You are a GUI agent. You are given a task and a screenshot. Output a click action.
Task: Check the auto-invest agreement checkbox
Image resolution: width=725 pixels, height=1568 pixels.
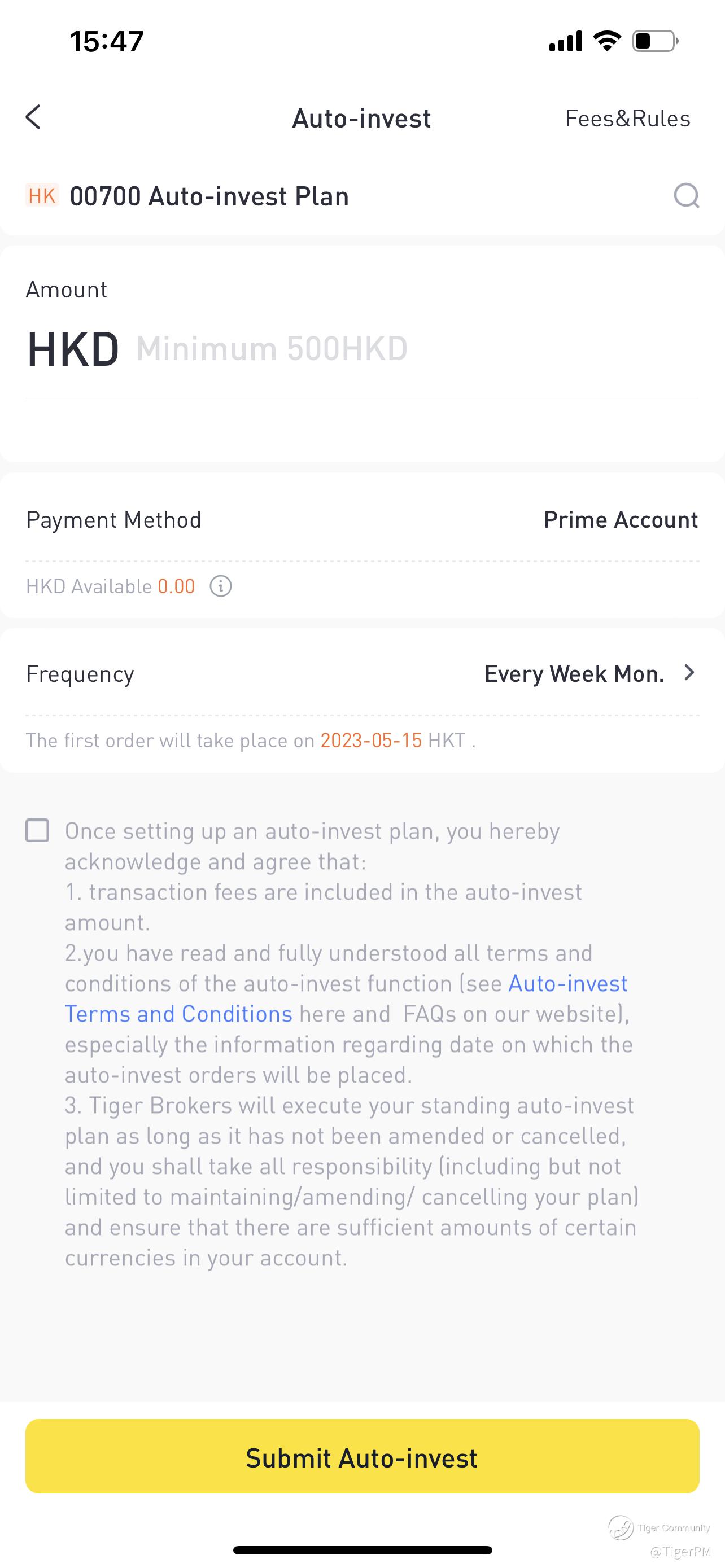click(x=38, y=830)
